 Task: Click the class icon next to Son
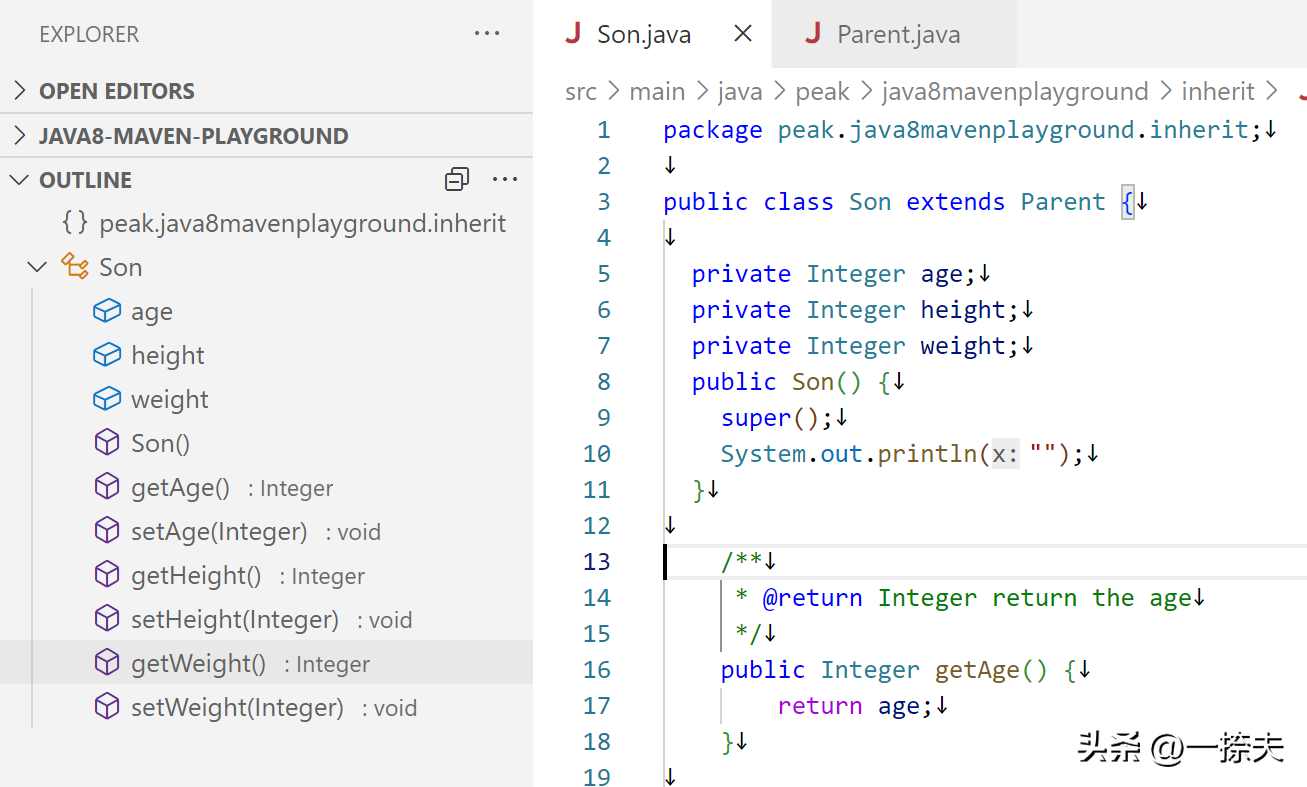click(74, 266)
